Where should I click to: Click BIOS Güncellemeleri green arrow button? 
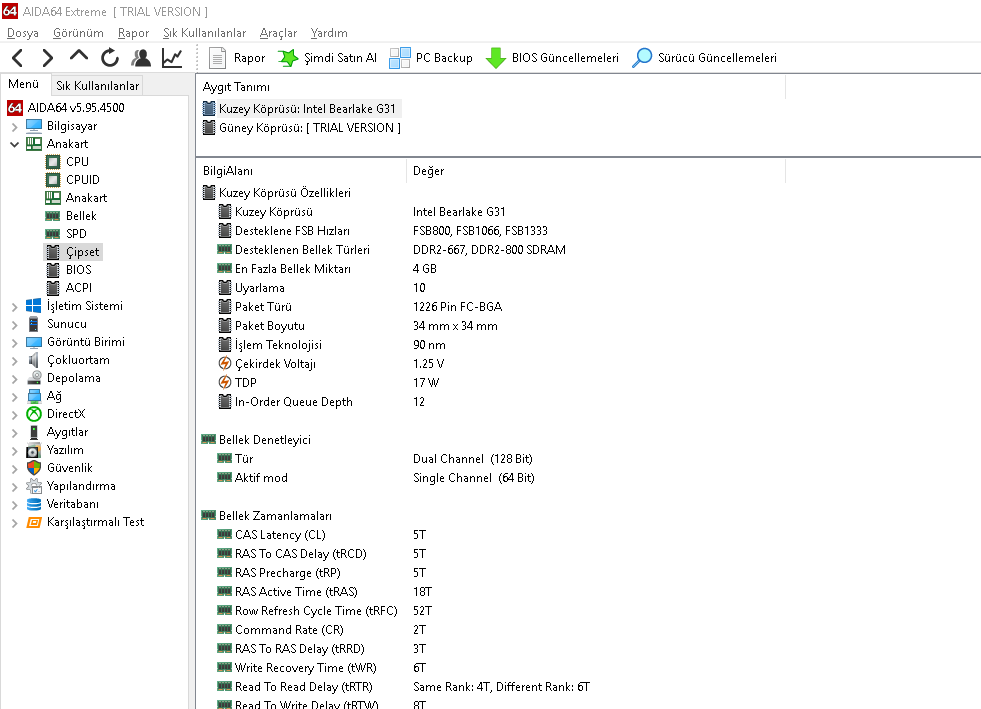[552, 58]
